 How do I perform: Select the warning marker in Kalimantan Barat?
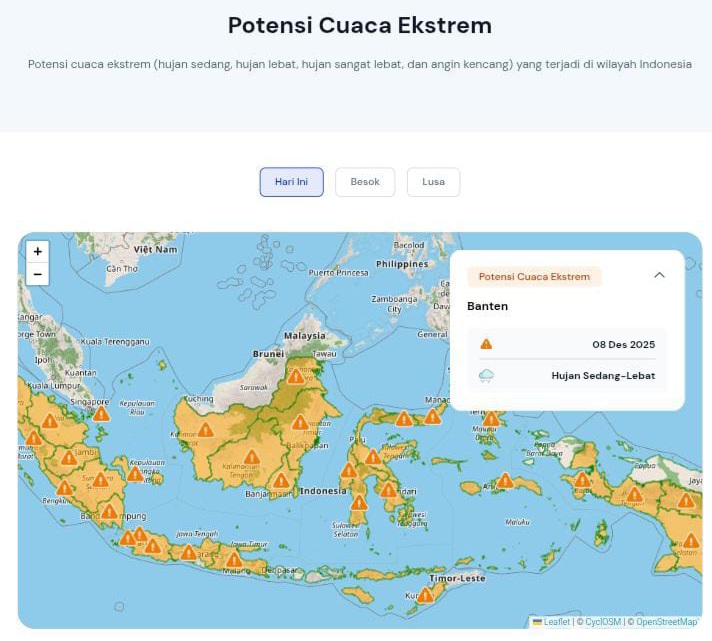point(205,429)
